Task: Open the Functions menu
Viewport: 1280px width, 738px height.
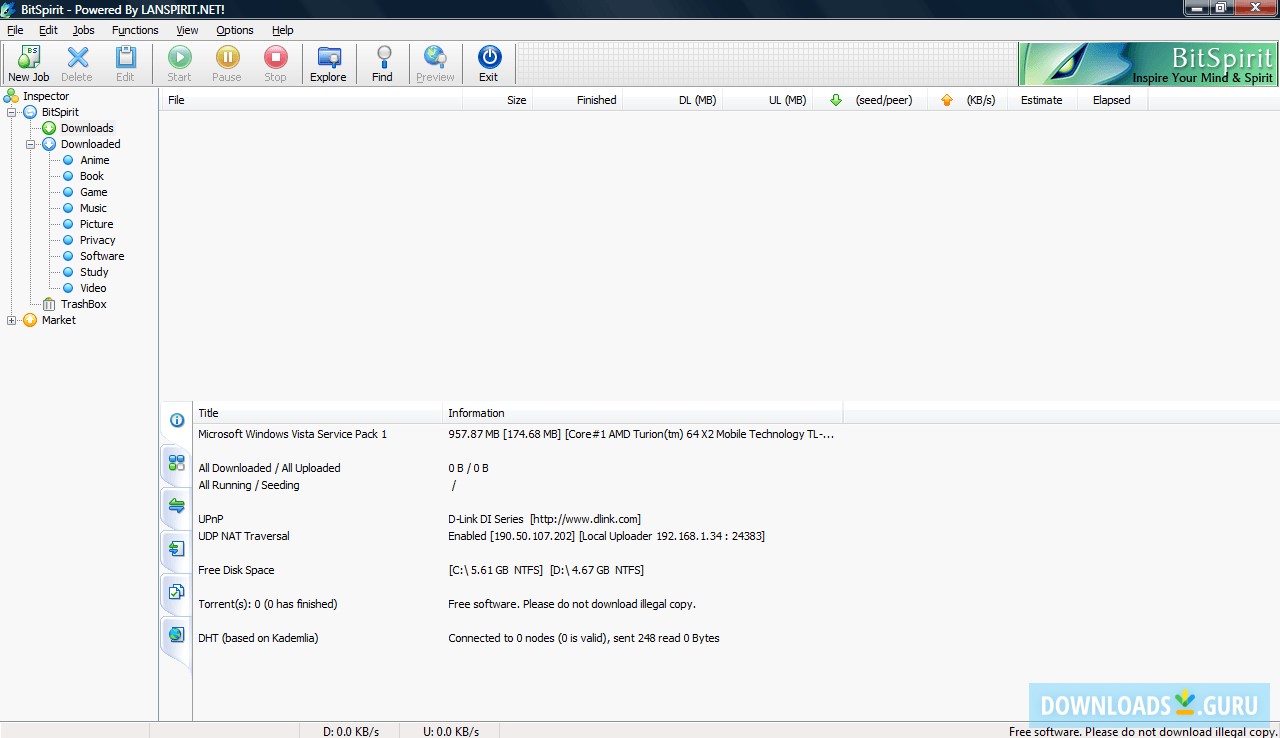Action: [135, 30]
